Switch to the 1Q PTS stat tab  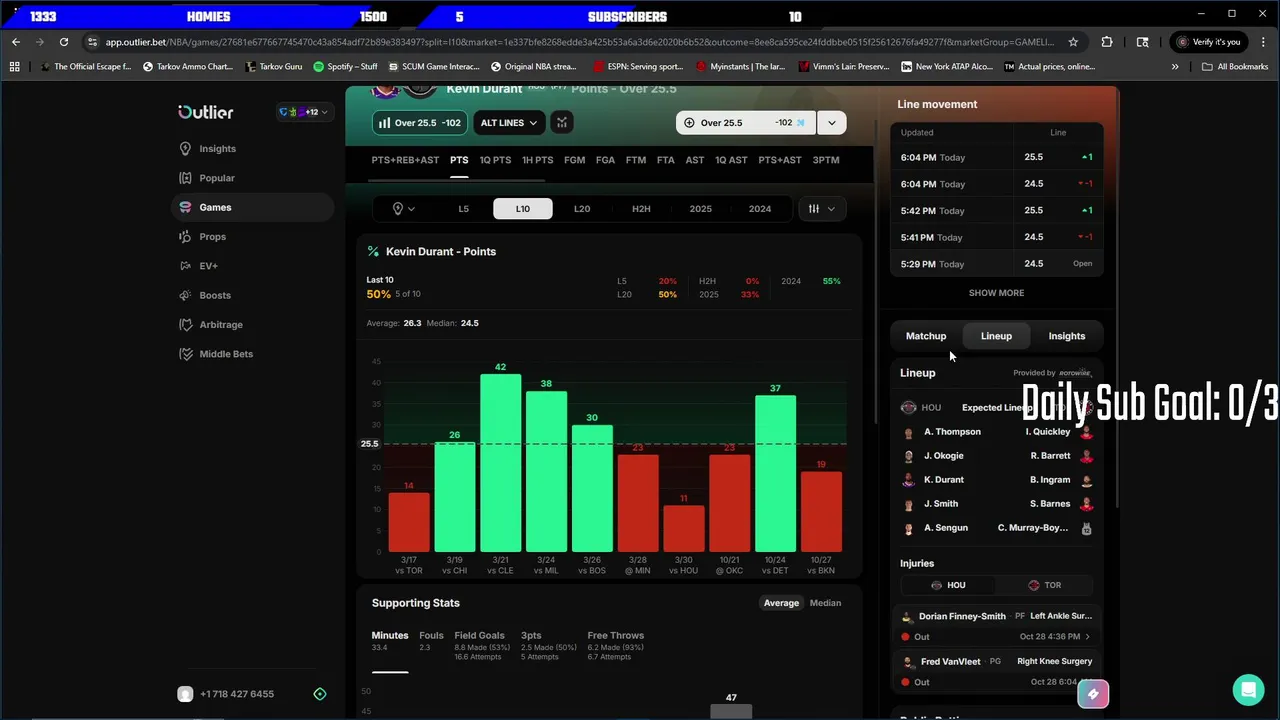click(x=495, y=160)
